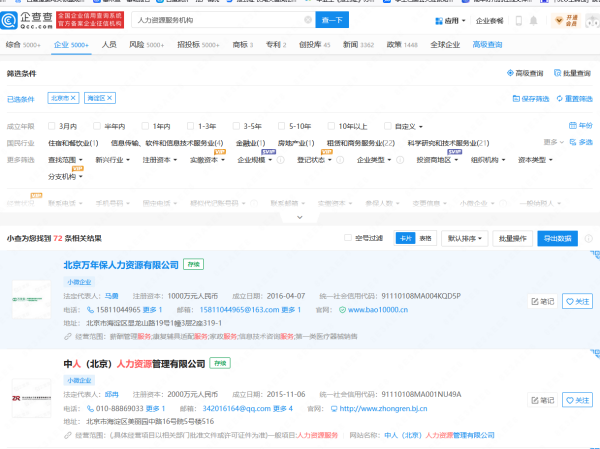Viewport: 600px width, 449px height.
Task: Click the info icon beside 登记状态
Action: [340, 160]
